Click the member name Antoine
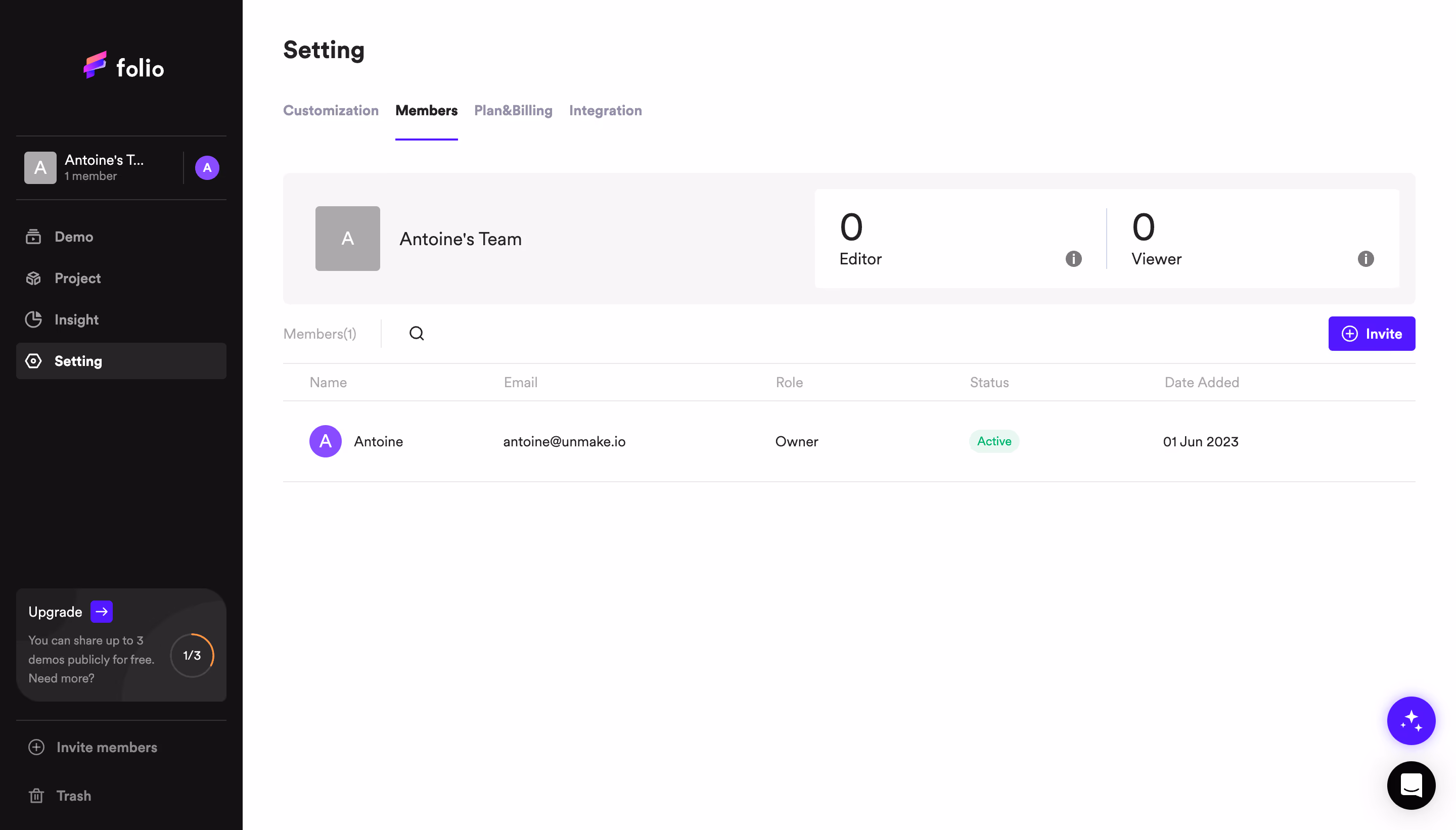This screenshot has width=1456, height=830. pos(379,442)
